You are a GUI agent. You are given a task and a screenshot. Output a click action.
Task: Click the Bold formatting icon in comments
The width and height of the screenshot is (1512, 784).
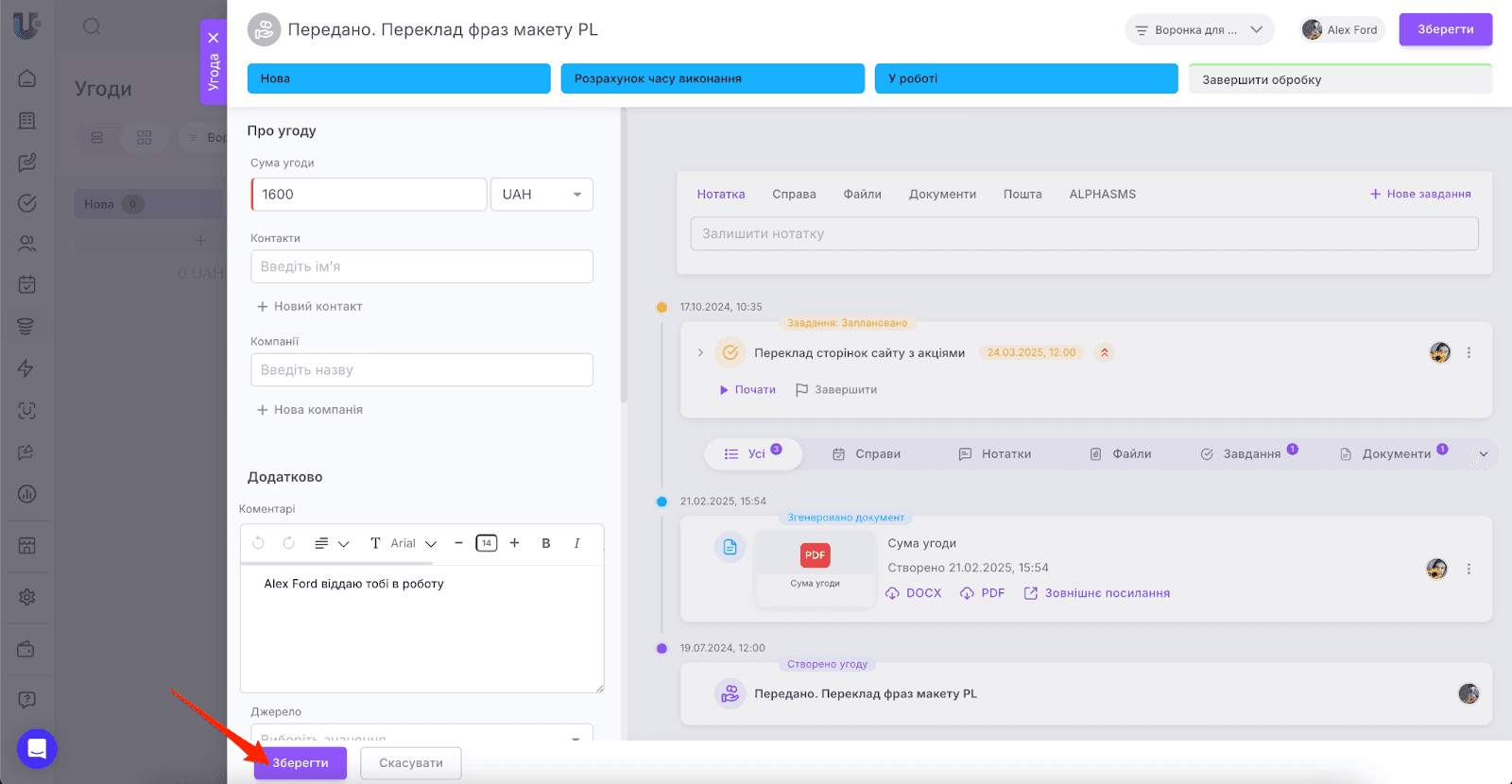point(545,543)
